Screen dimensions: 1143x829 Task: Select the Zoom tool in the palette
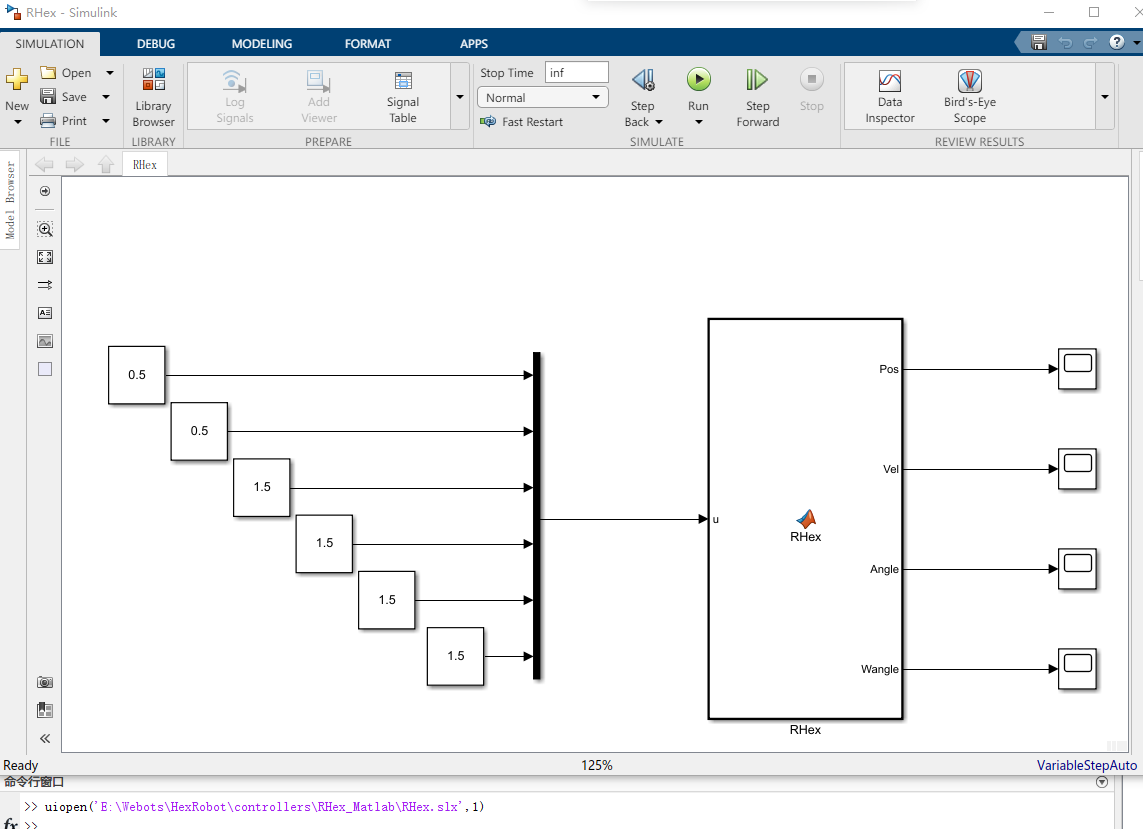(x=44, y=228)
